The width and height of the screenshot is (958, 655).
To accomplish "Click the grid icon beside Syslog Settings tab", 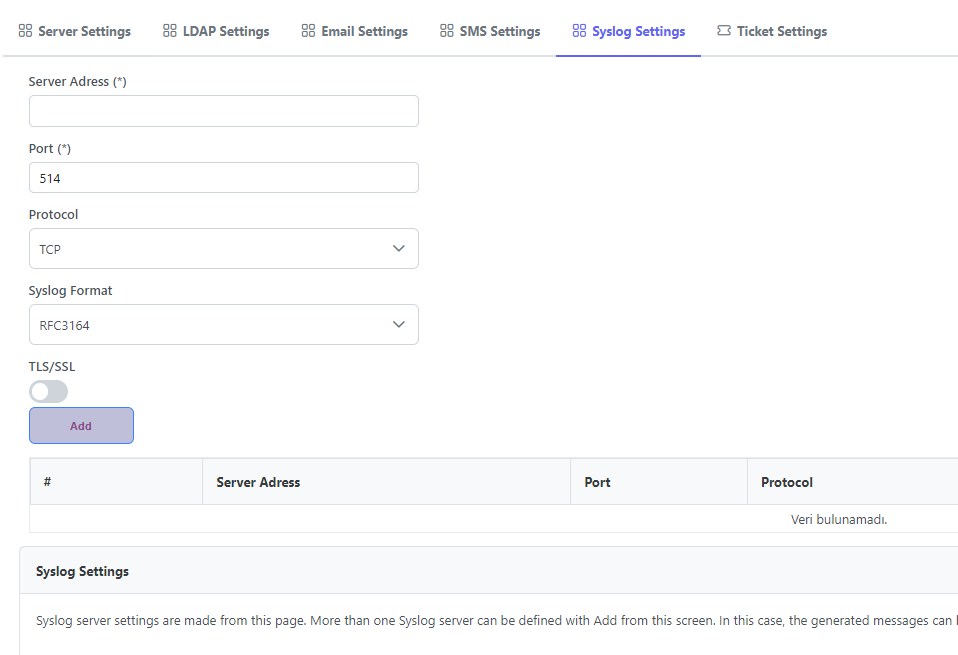I will click(579, 31).
